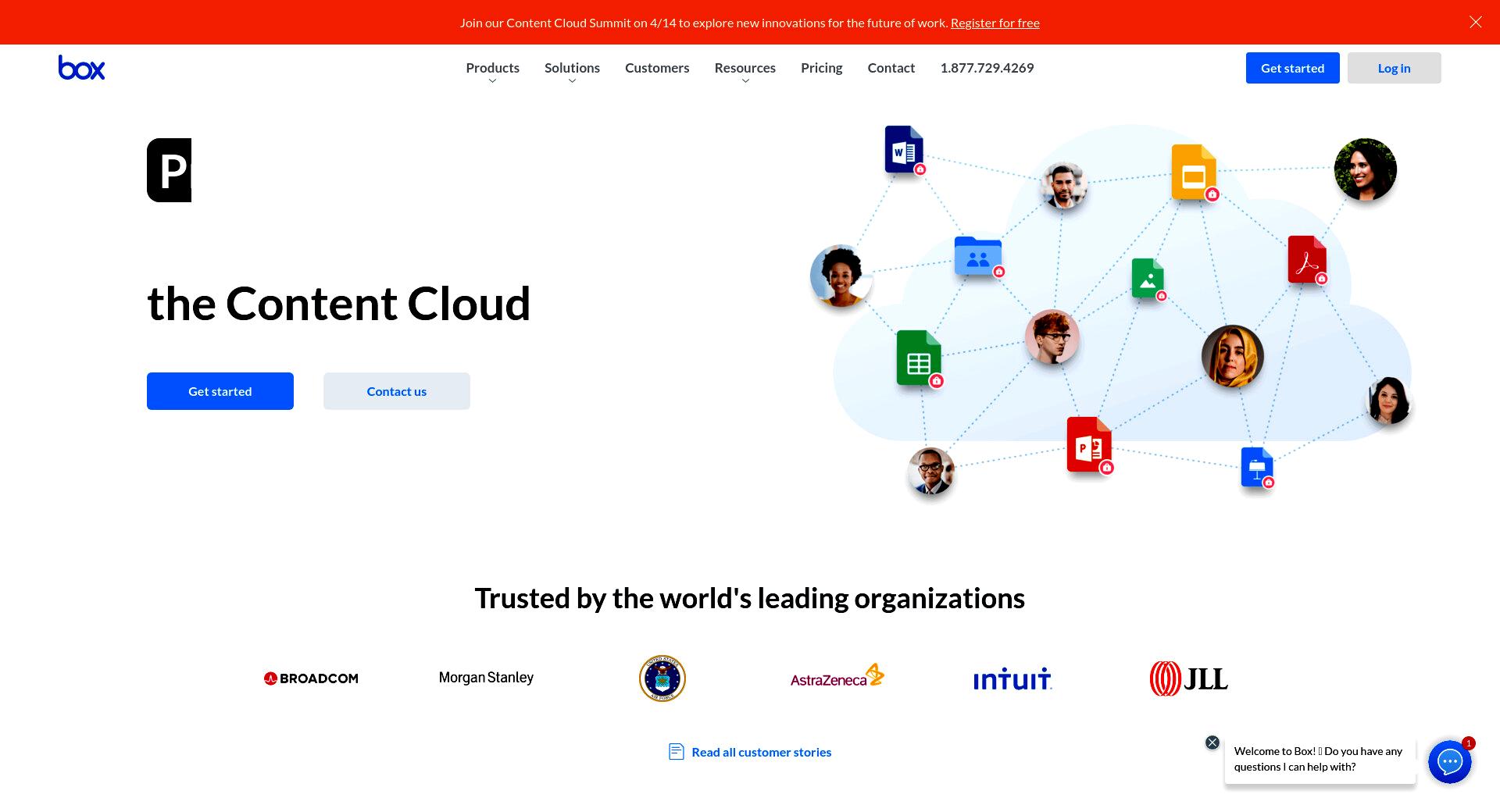Expand the Products dropdown chevron

point(492,81)
